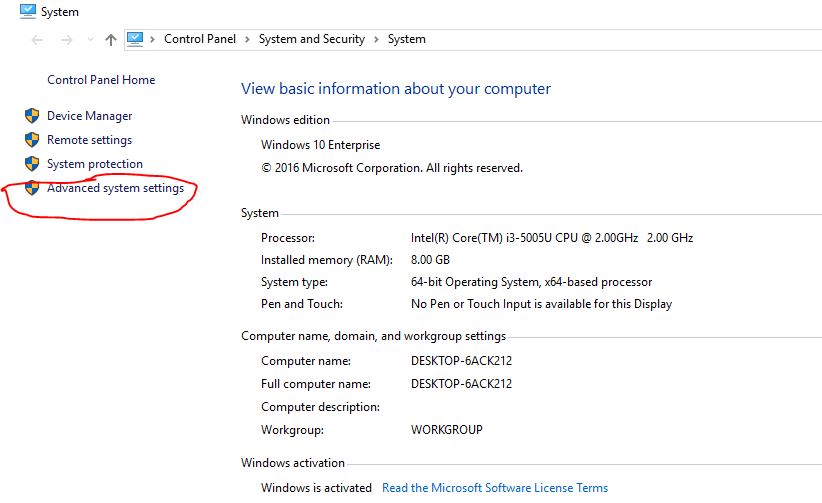Click 'No Pen or Touch Input' value
Image resolution: width=822 pixels, height=503 pixels.
coord(542,304)
